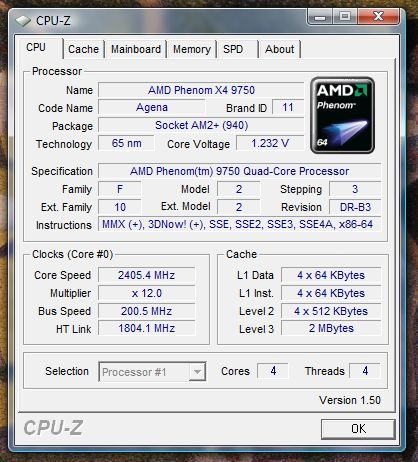This screenshot has width=418, height=462.
Task: Select the Specification text field
Action: (239, 171)
